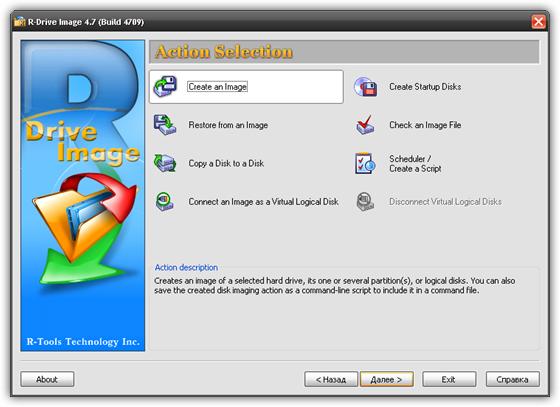Choose Restore from an Image text

(x=228, y=125)
